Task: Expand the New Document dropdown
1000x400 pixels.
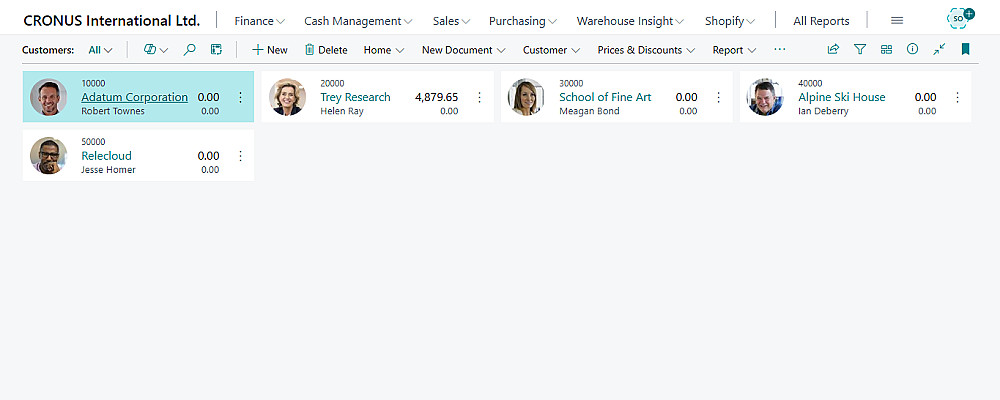Action: click(x=463, y=49)
